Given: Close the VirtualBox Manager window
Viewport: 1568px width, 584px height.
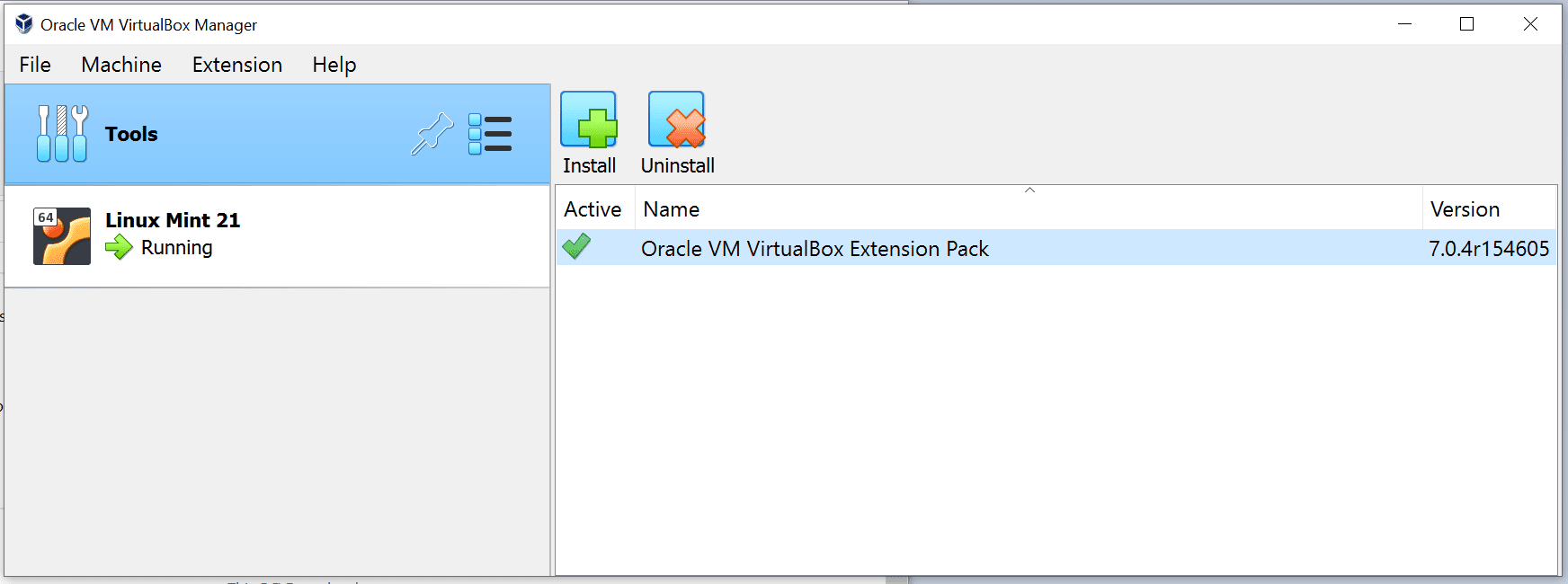Looking at the screenshot, I should (x=1530, y=24).
